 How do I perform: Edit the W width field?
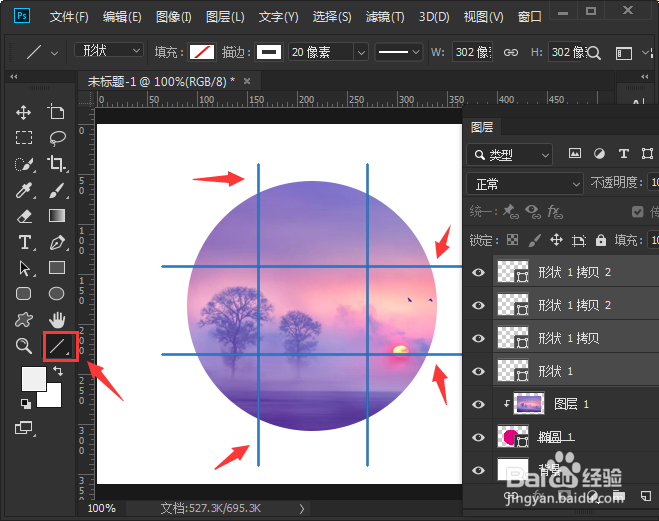(x=472, y=52)
